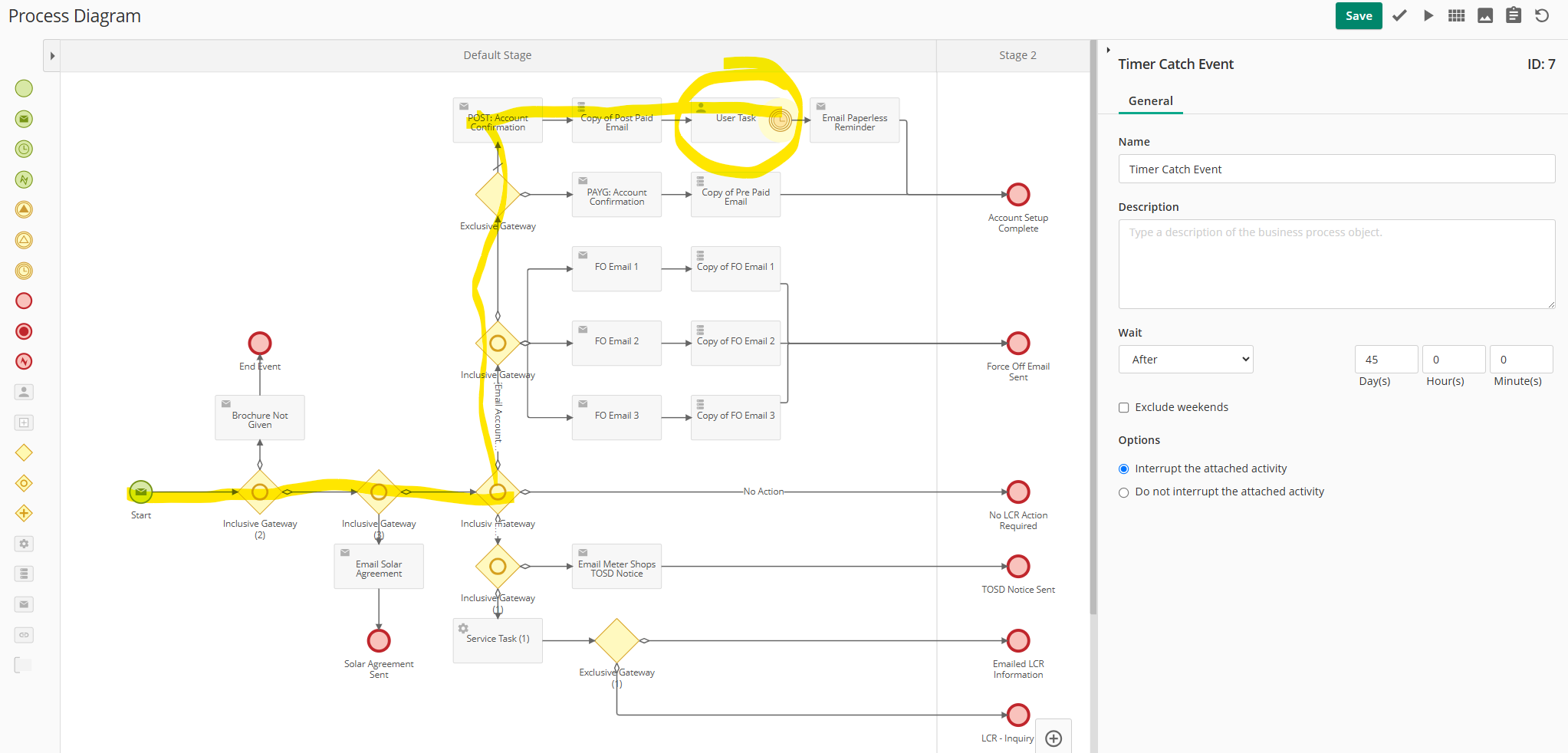1568x753 pixels.
Task: Open the Wait 'After' dropdown
Action: [1185, 360]
